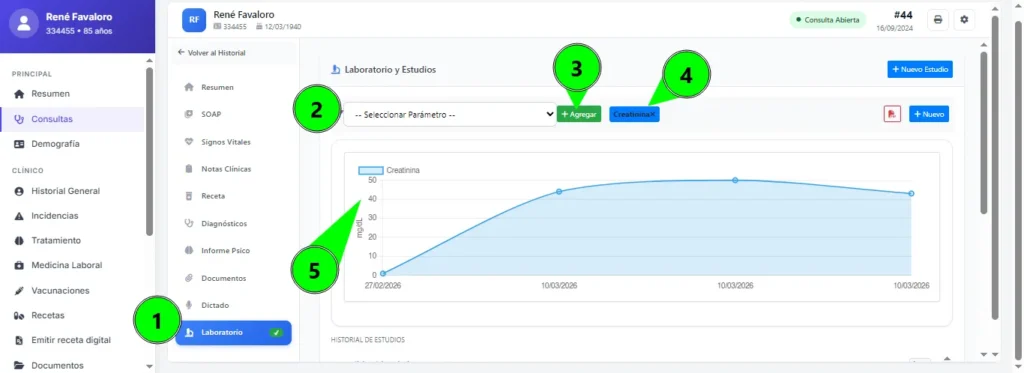1024x373 pixels.
Task: Click the stethoscope icon beside Diagnósticos
Action: [189, 223]
